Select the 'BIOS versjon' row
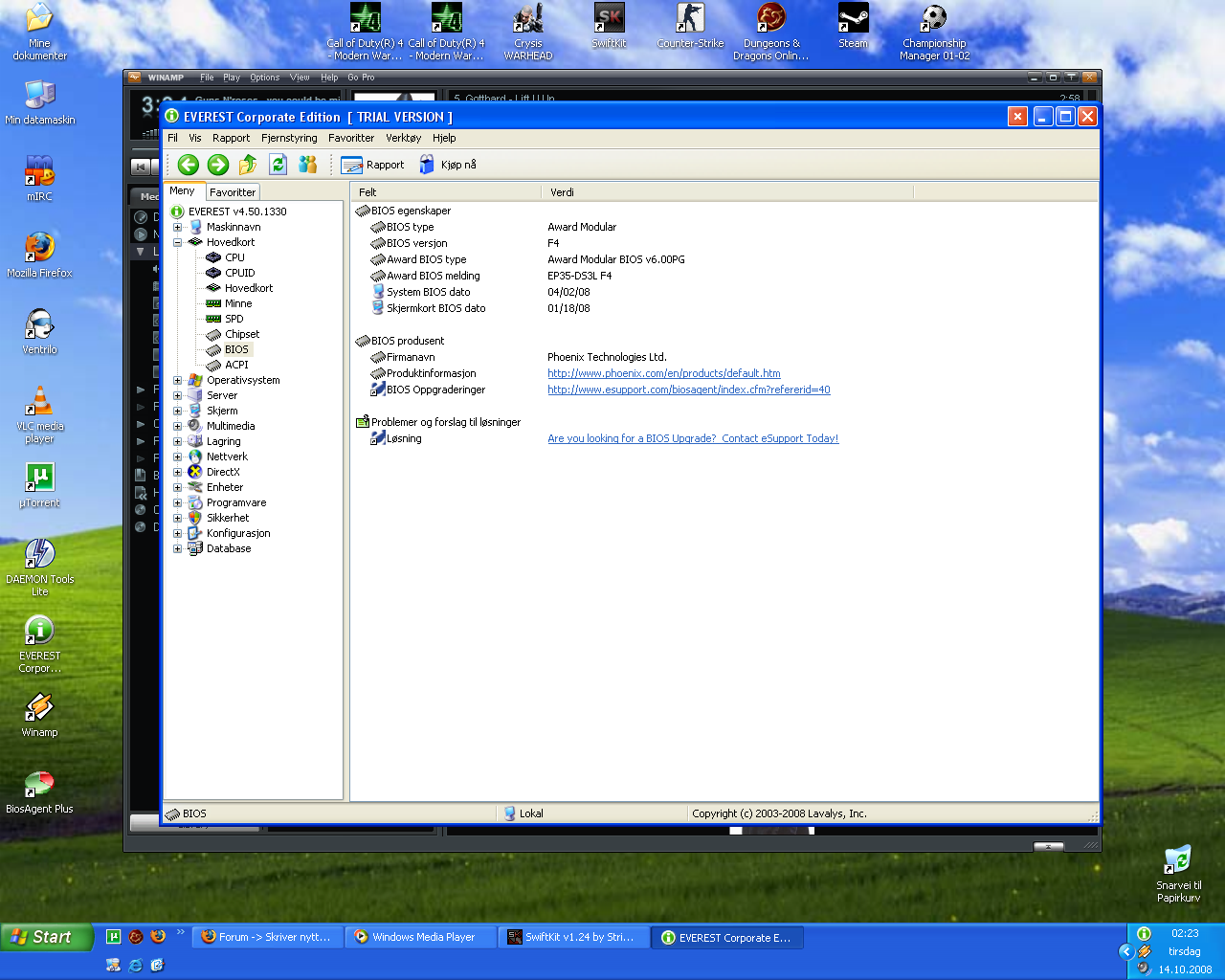This screenshot has height=980, width=1225. [724, 243]
